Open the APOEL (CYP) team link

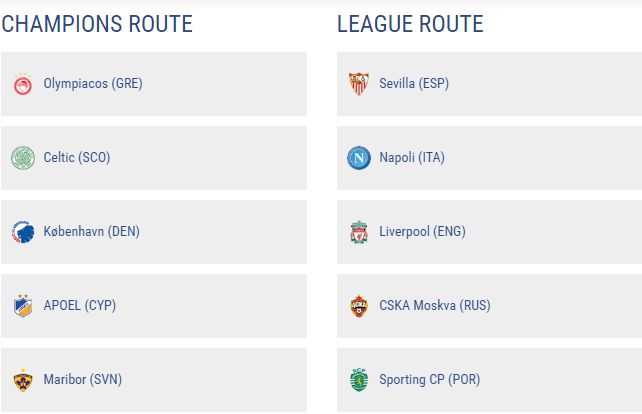(x=80, y=306)
